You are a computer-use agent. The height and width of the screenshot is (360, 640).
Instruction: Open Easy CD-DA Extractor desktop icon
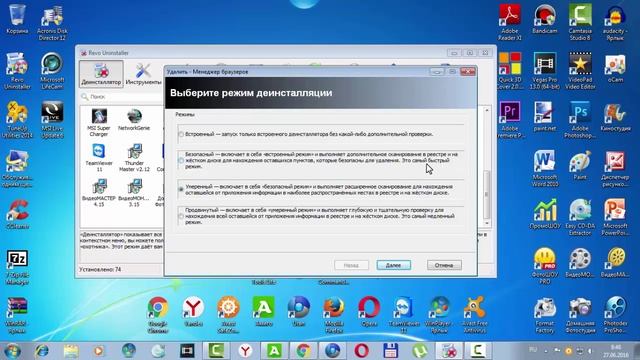(x=580, y=218)
